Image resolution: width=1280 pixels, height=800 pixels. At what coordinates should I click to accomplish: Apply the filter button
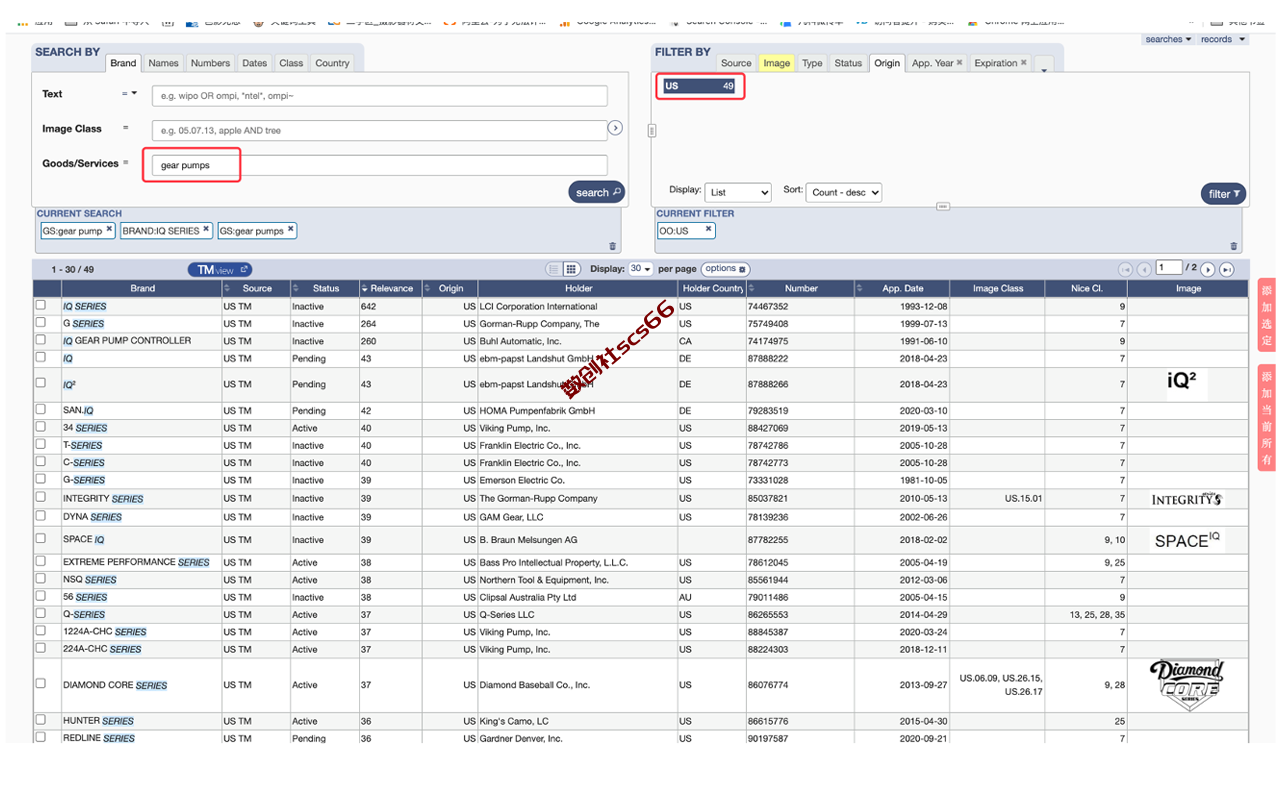(1223, 194)
